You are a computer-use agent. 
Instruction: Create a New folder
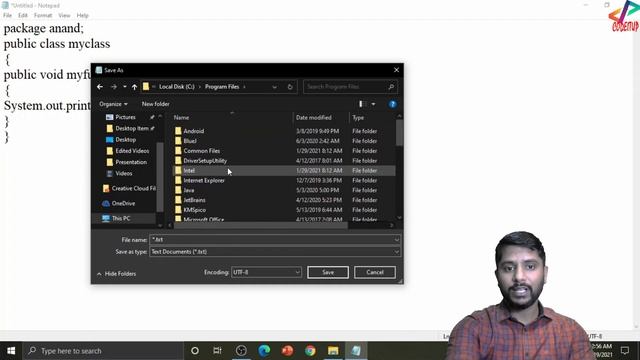point(156,104)
